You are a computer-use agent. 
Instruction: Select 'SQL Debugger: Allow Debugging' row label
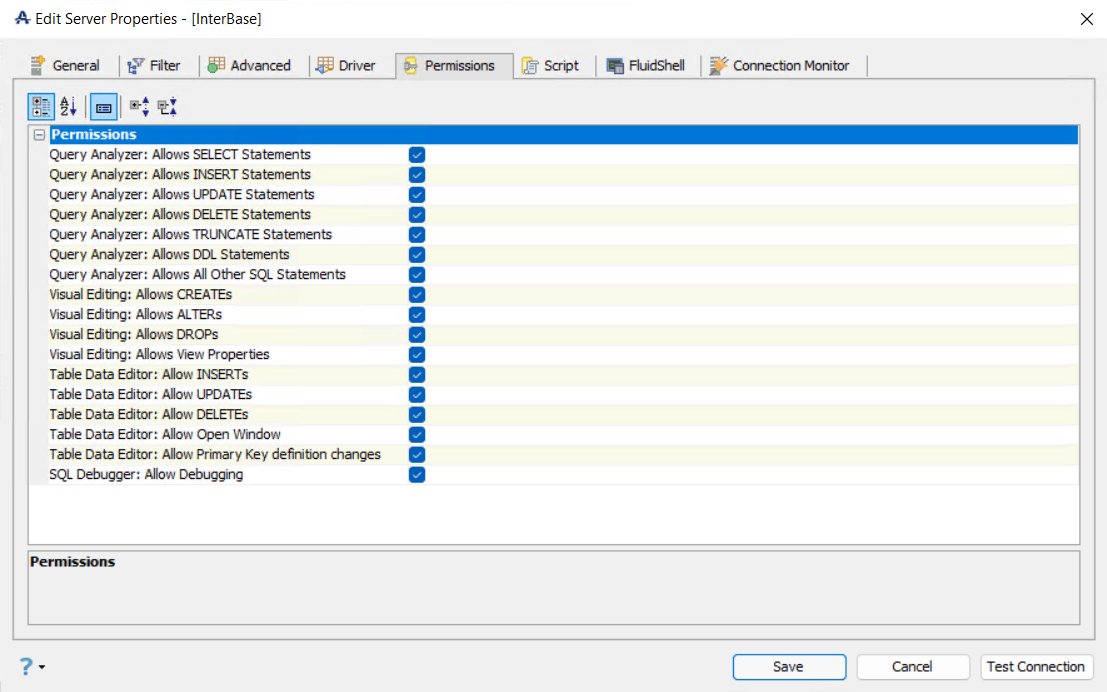pyautogui.click(x=146, y=475)
